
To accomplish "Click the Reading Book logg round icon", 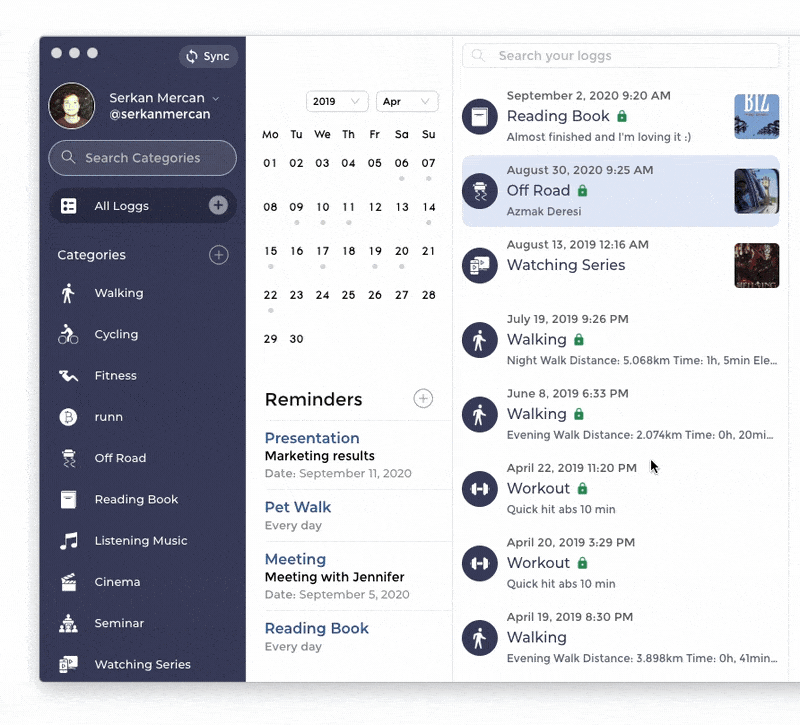I will tap(480, 117).
